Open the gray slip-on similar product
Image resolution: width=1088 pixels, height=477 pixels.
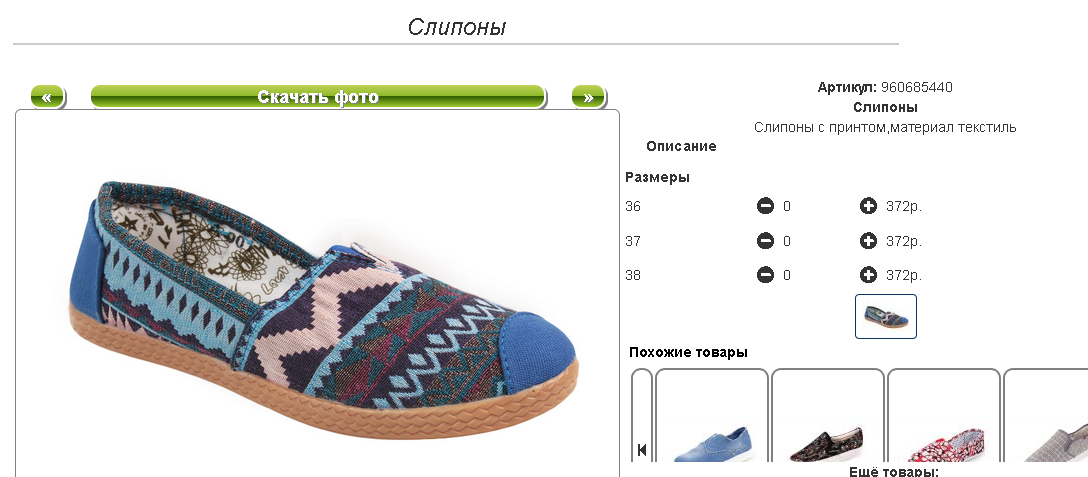[x=1046, y=417]
